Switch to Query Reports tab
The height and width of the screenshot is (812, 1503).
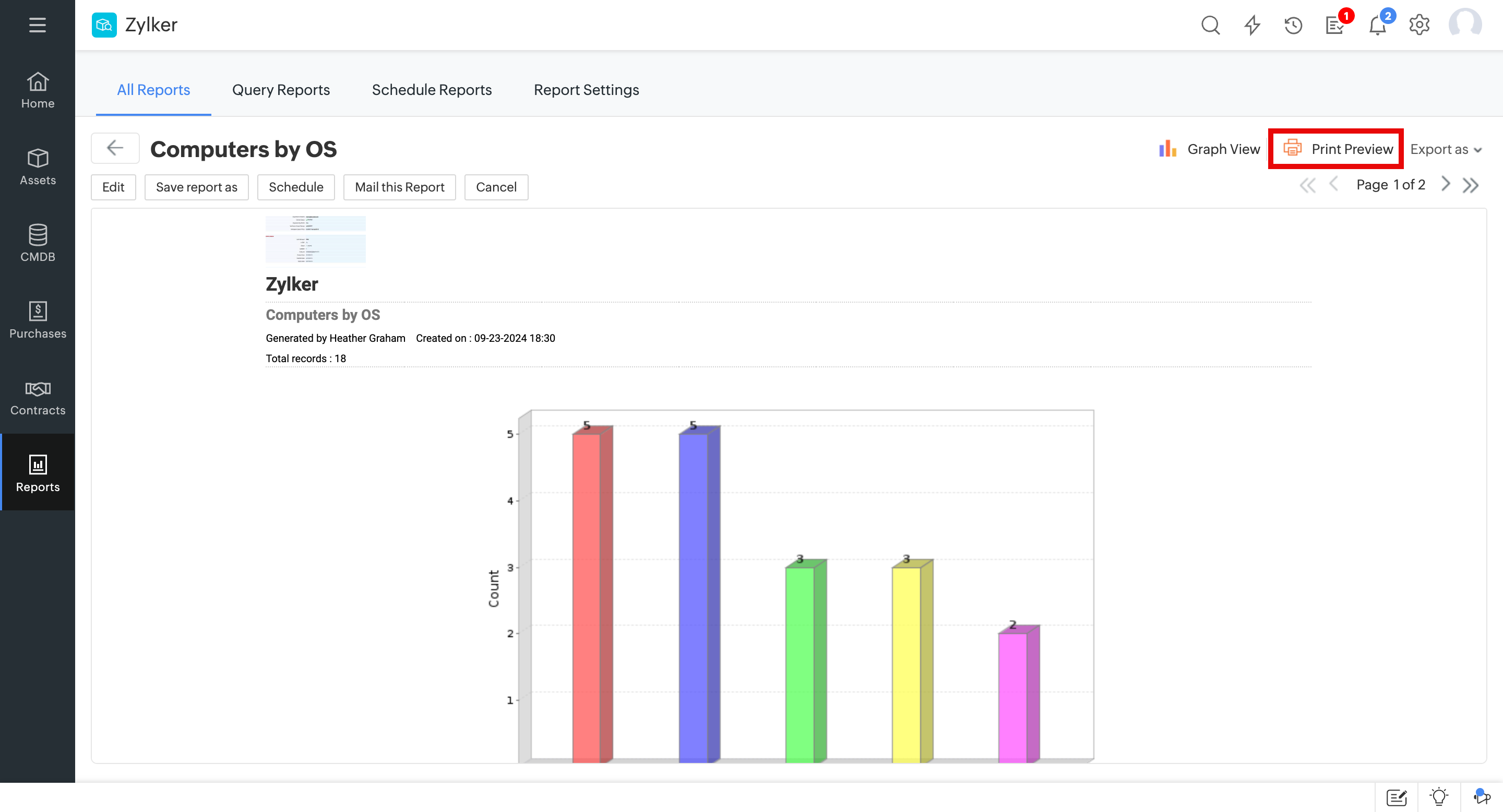(281, 90)
